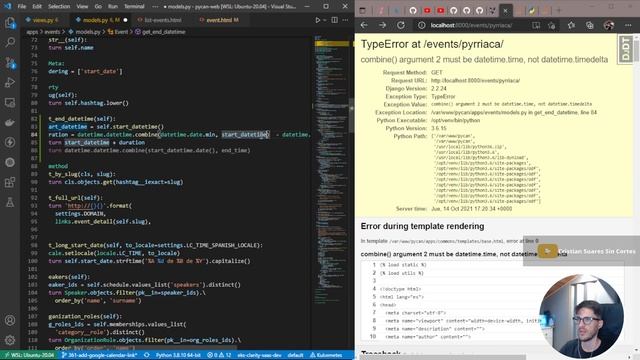
Task: Click the speaker webcam thumbnail
Action: [581, 316]
